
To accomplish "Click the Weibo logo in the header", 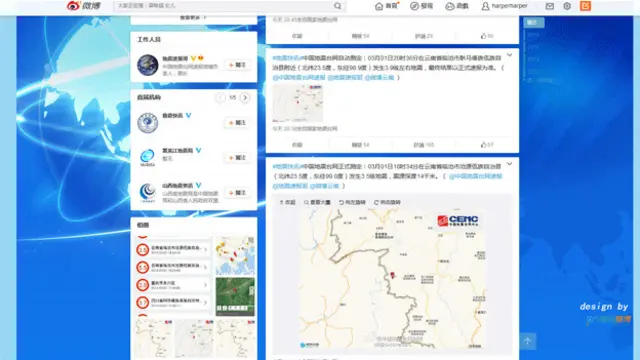I will 84,6.
